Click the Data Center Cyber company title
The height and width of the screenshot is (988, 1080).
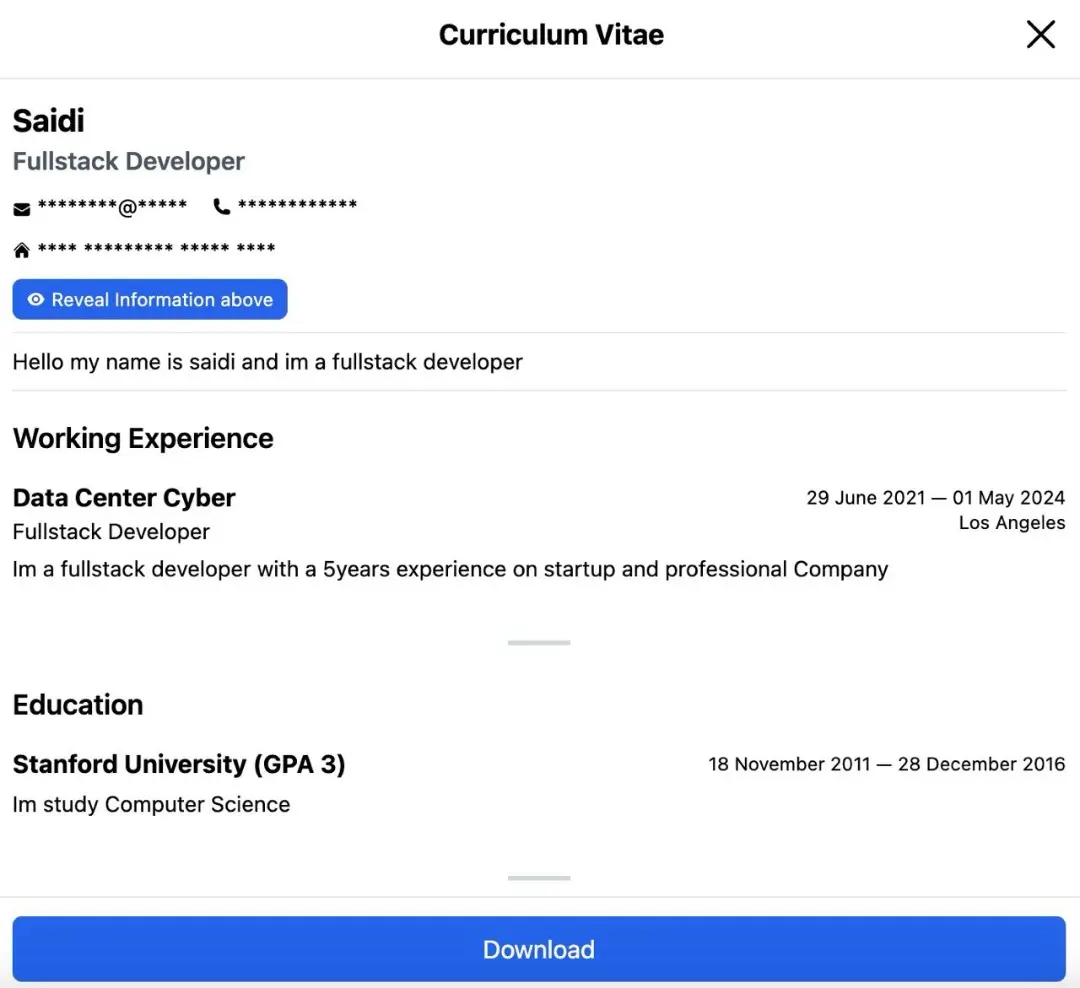click(124, 497)
